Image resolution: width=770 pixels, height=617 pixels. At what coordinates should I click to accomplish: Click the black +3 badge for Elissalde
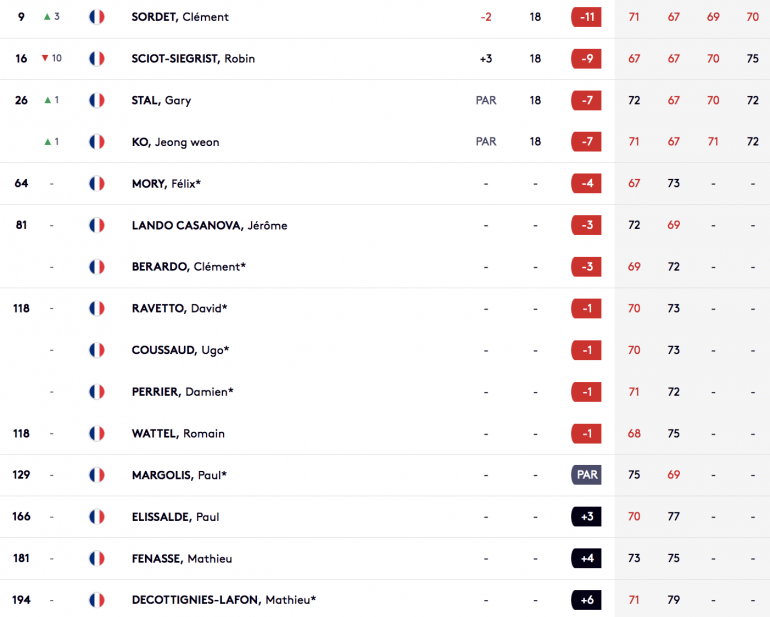pos(586,517)
